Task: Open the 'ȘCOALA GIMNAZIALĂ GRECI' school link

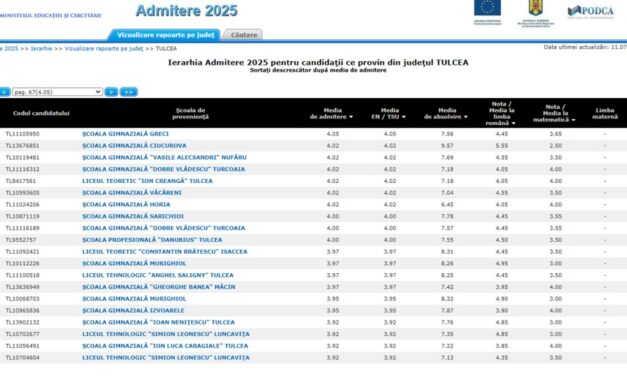Action: (x=126, y=134)
